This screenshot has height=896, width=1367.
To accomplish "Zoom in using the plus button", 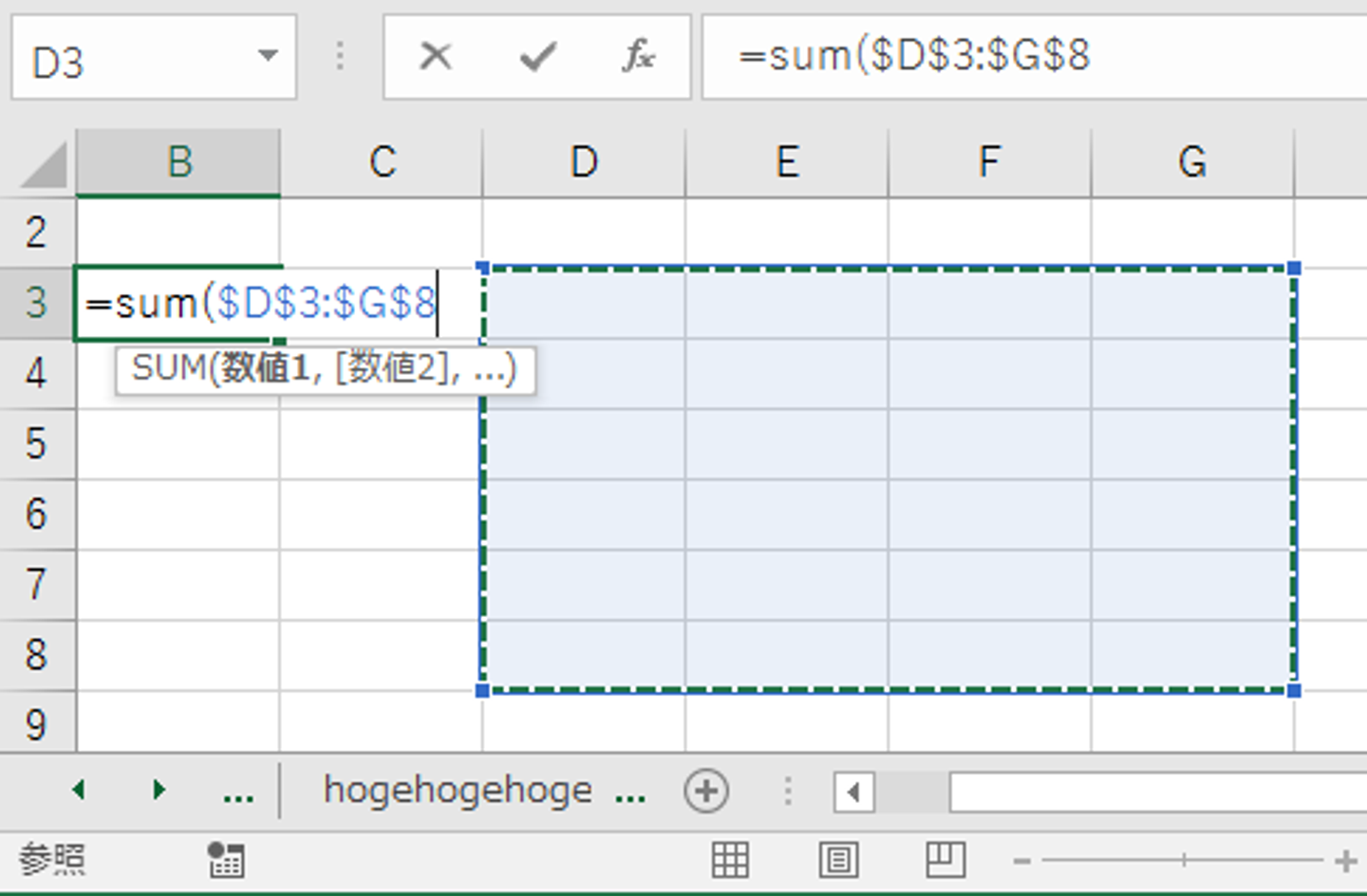I will 1345,861.
